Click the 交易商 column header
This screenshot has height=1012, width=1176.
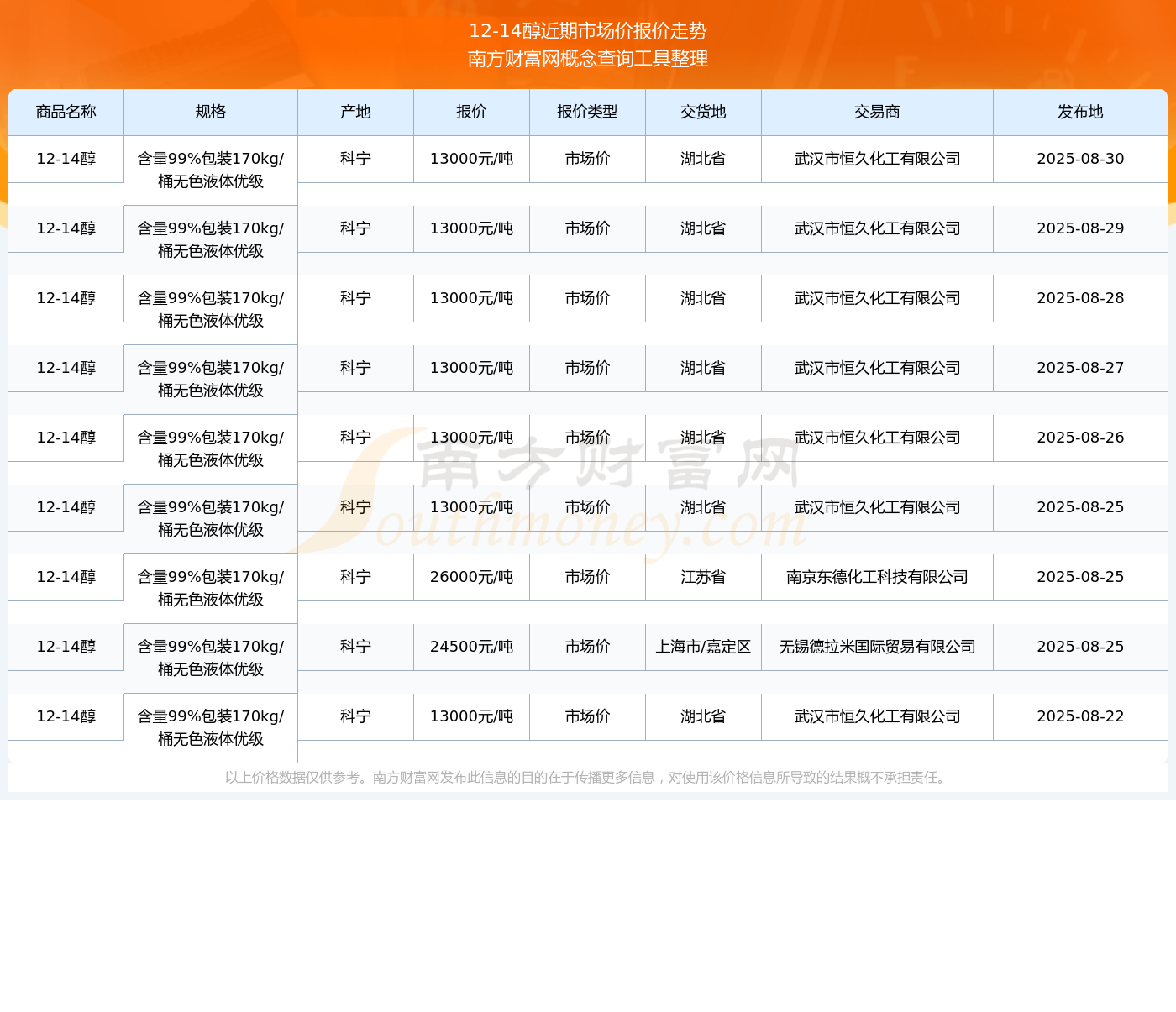click(x=878, y=112)
